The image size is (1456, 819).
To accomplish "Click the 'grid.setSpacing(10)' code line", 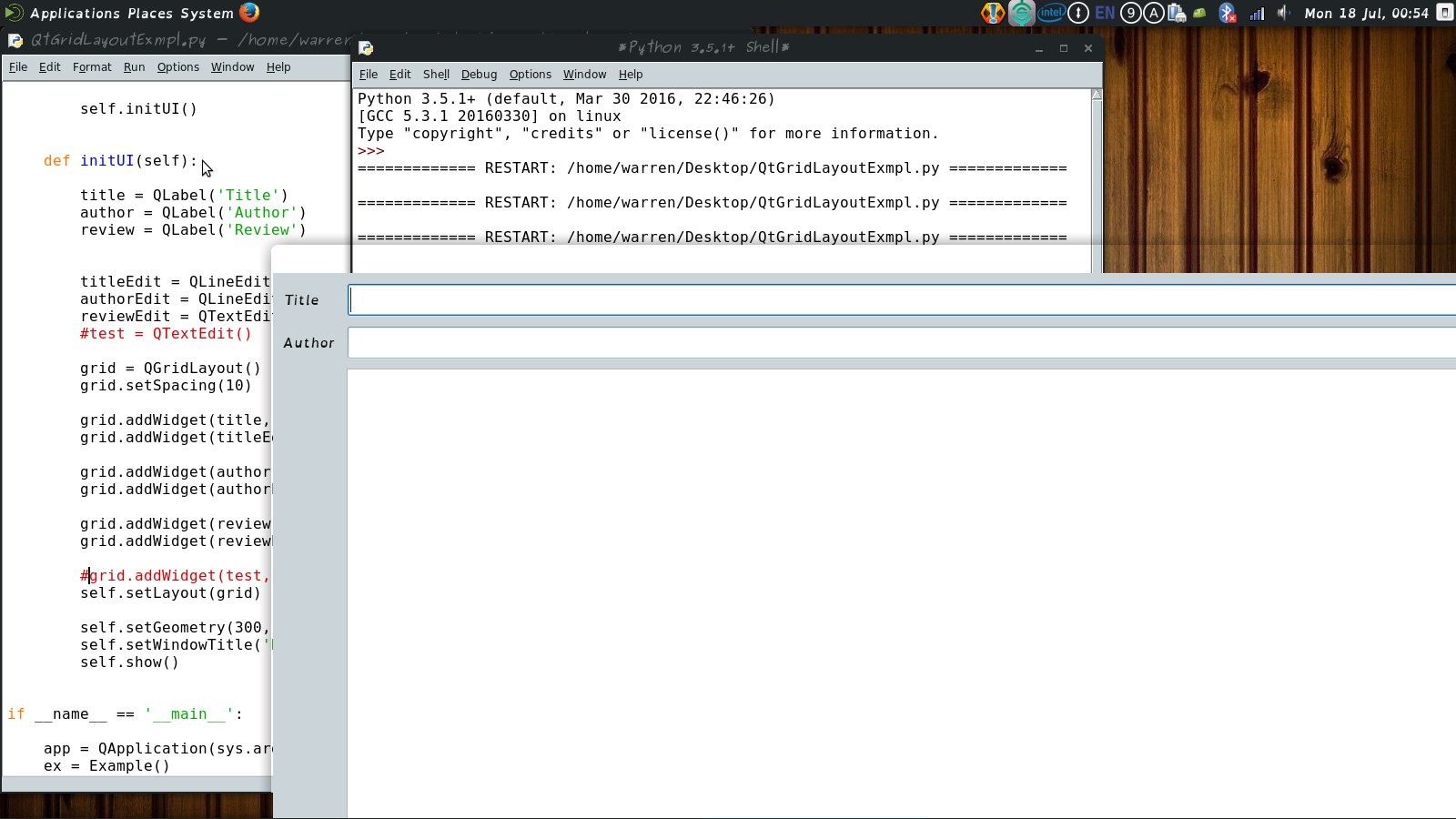I will point(166,386).
